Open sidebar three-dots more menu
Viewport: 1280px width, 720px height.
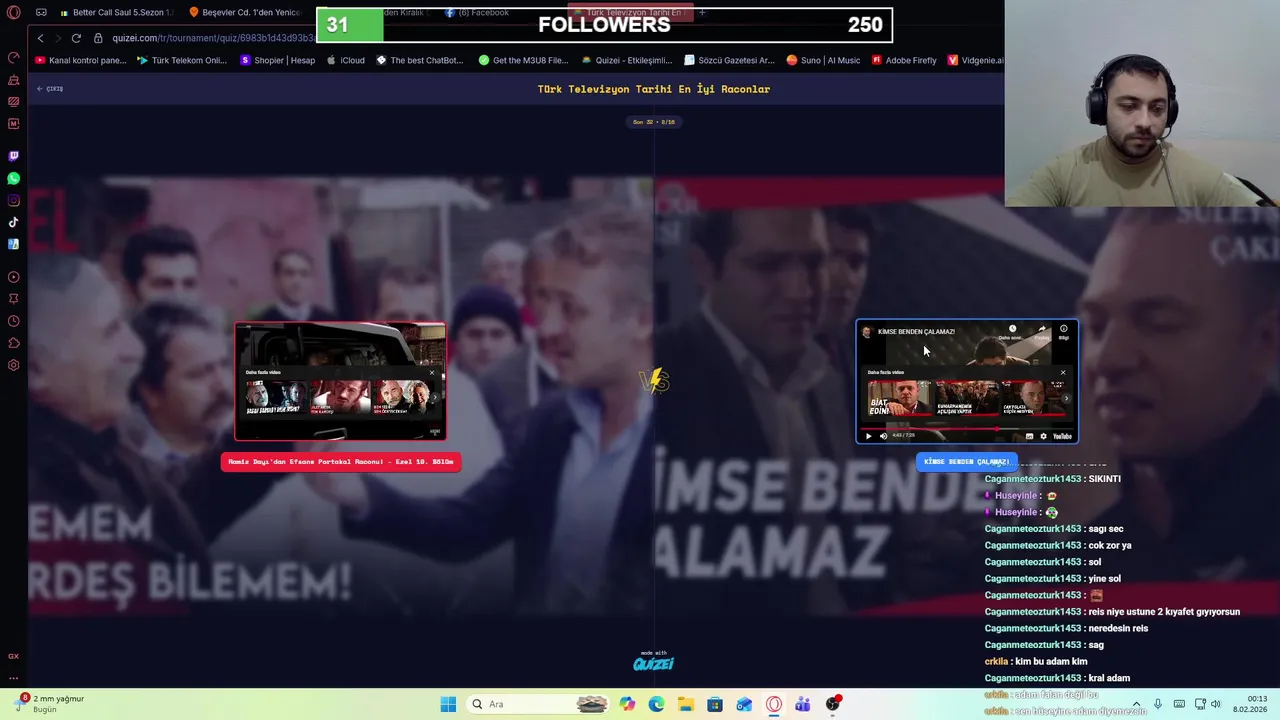[13, 678]
